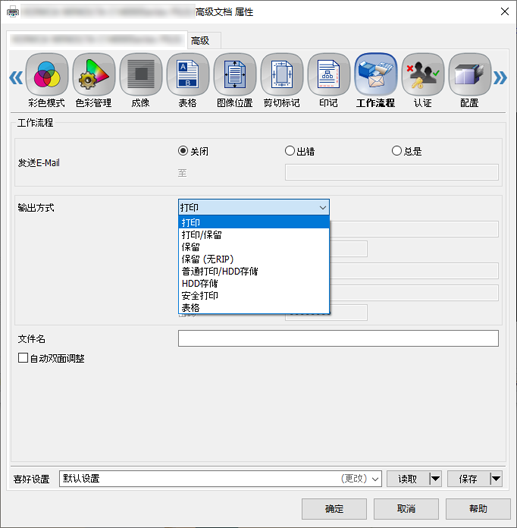This screenshot has width=517, height=528.
Task: Choose 打印 in the output list
Action: click(x=254, y=222)
